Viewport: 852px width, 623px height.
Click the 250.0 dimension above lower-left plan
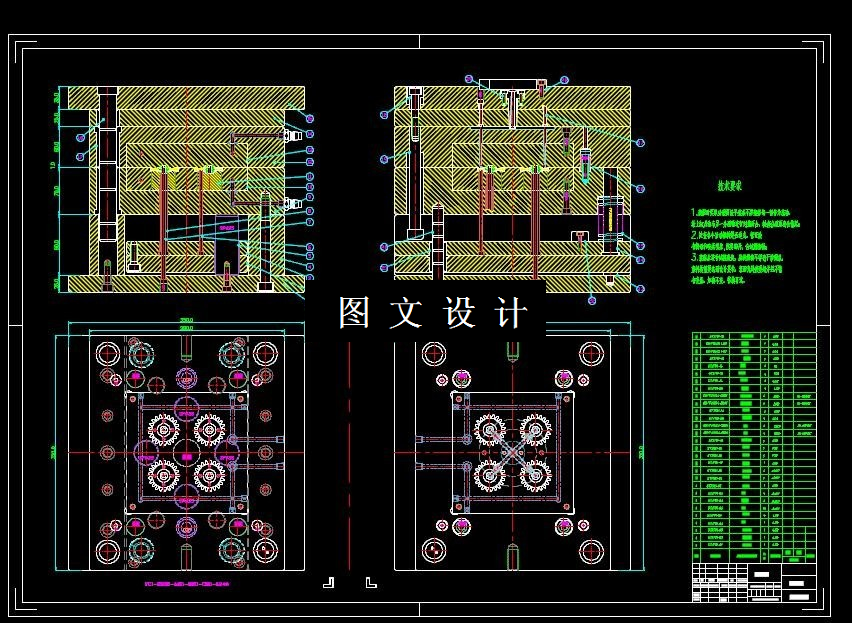pyautogui.click(x=186, y=320)
